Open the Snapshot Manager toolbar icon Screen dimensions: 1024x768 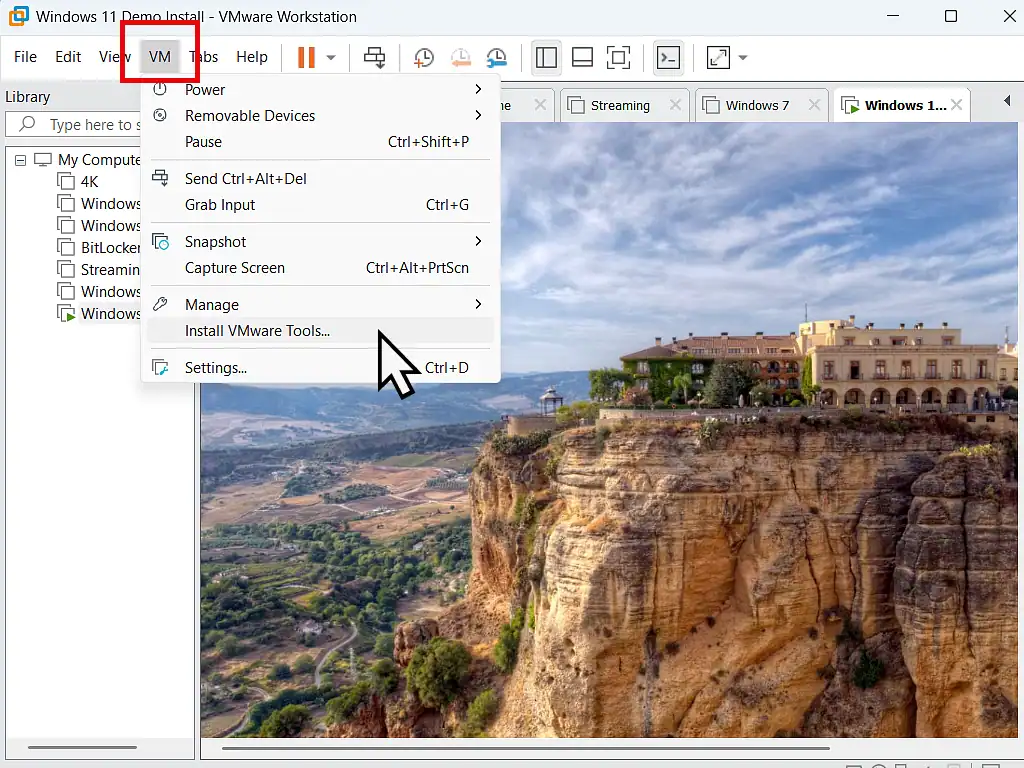pyautogui.click(x=497, y=58)
